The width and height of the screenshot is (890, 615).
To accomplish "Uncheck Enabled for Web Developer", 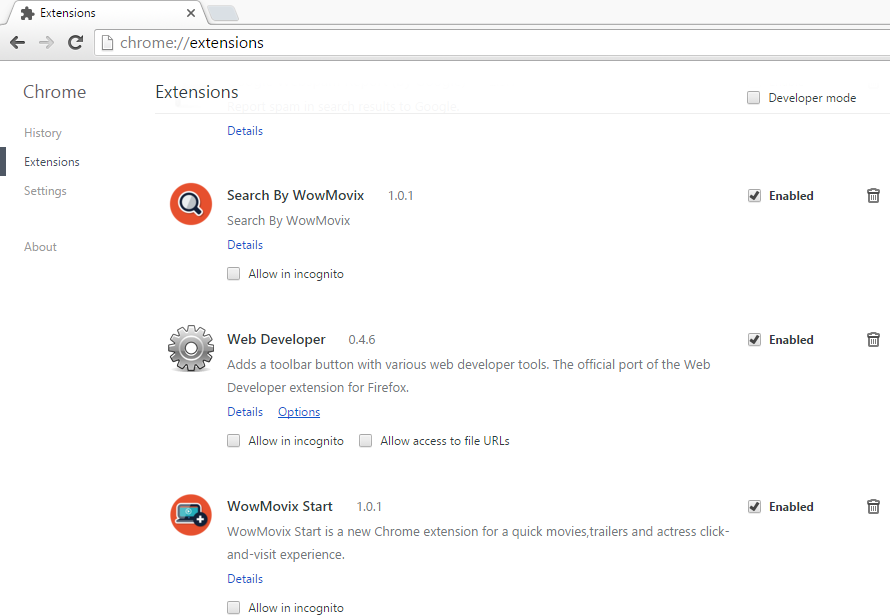I will coord(755,340).
